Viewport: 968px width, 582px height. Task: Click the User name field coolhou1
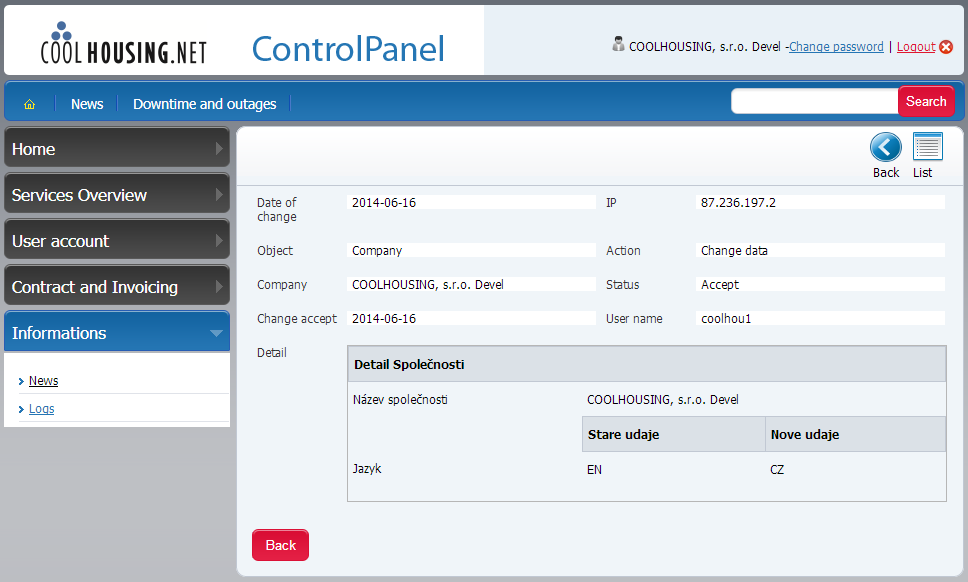[820, 318]
